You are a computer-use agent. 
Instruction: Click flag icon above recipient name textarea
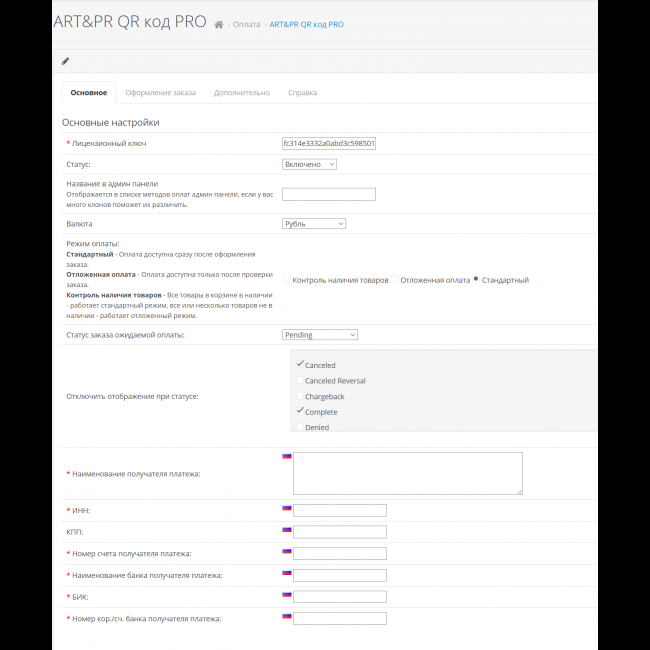click(x=287, y=456)
